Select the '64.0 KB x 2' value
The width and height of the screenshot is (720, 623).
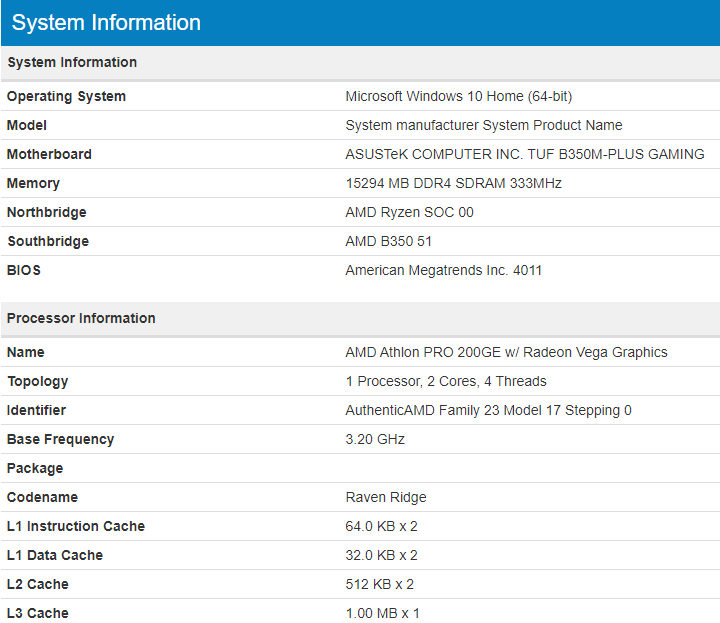coord(382,526)
